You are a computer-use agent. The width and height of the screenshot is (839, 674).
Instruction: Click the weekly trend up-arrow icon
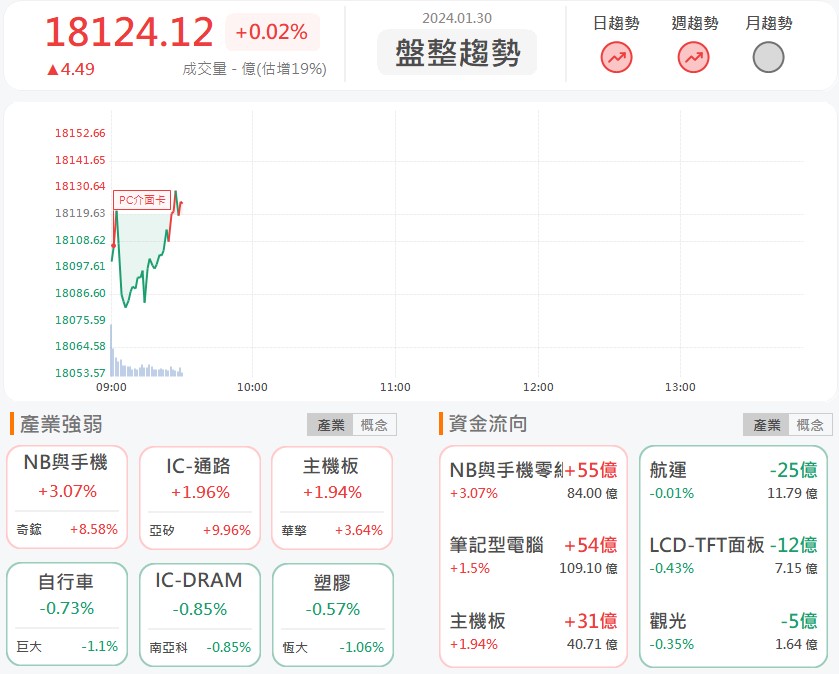(693, 57)
